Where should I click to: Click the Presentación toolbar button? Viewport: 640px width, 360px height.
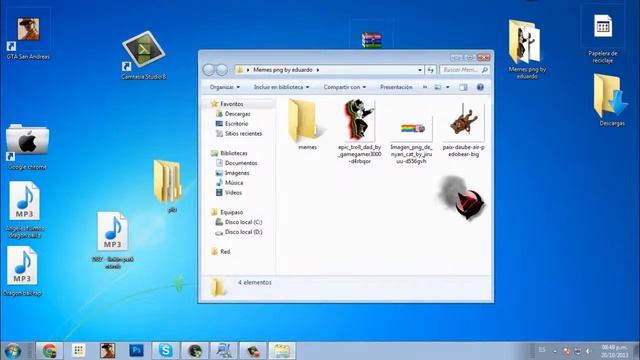pos(396,87)
